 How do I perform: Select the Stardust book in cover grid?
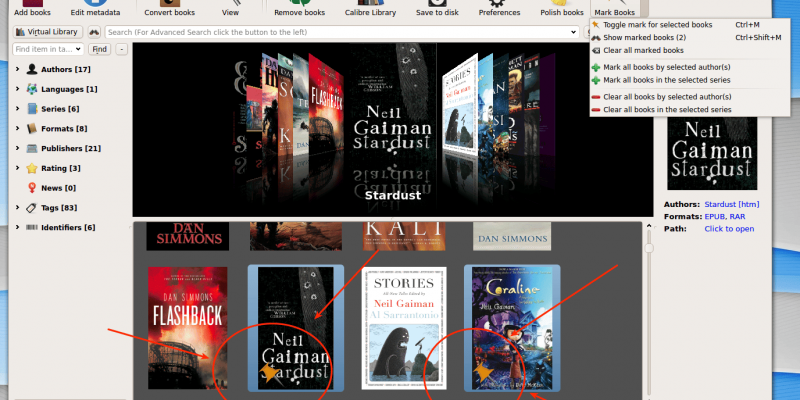(296, 328)
